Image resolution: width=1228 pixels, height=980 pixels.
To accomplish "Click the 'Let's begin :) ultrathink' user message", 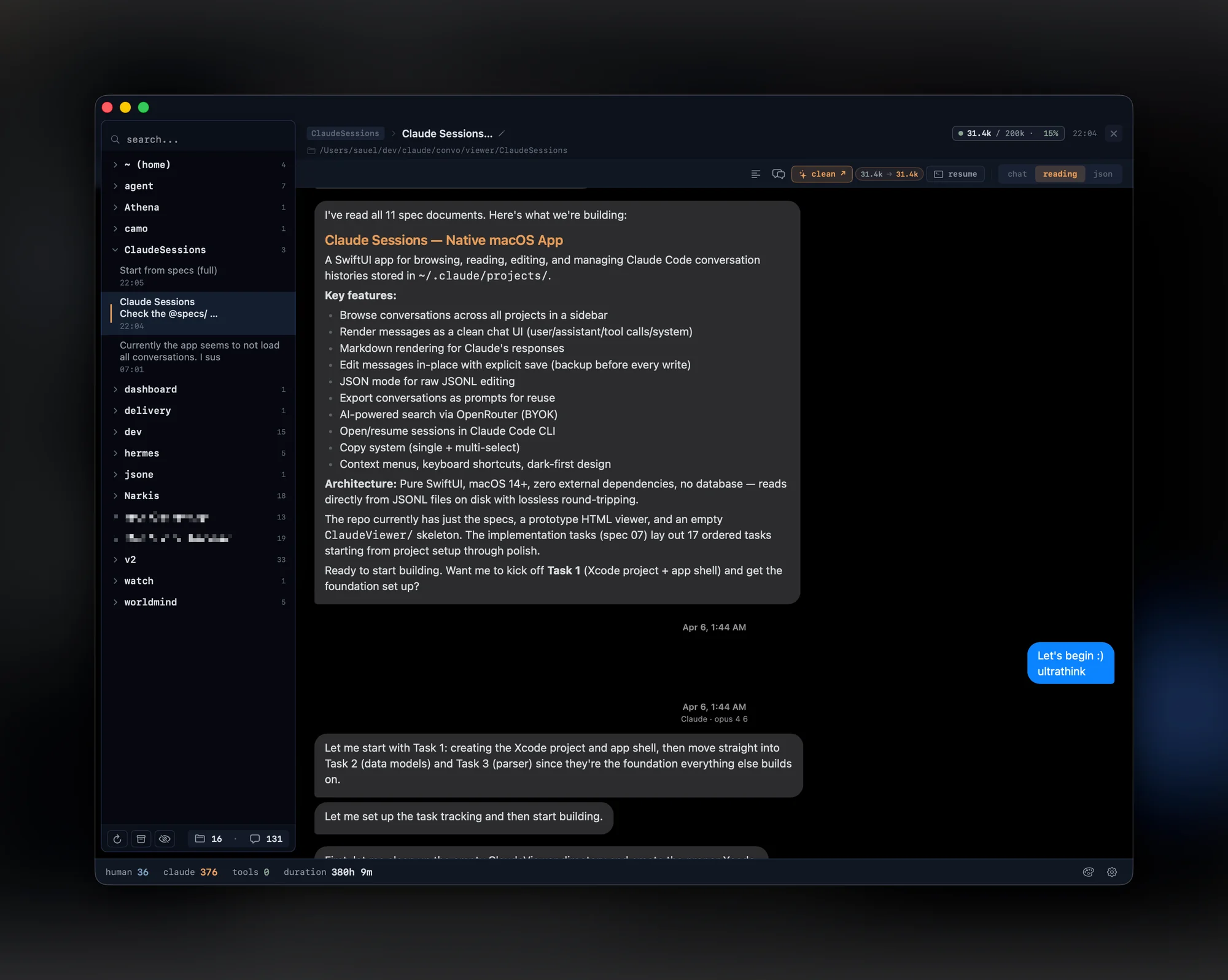I will tap(1070, 664).
